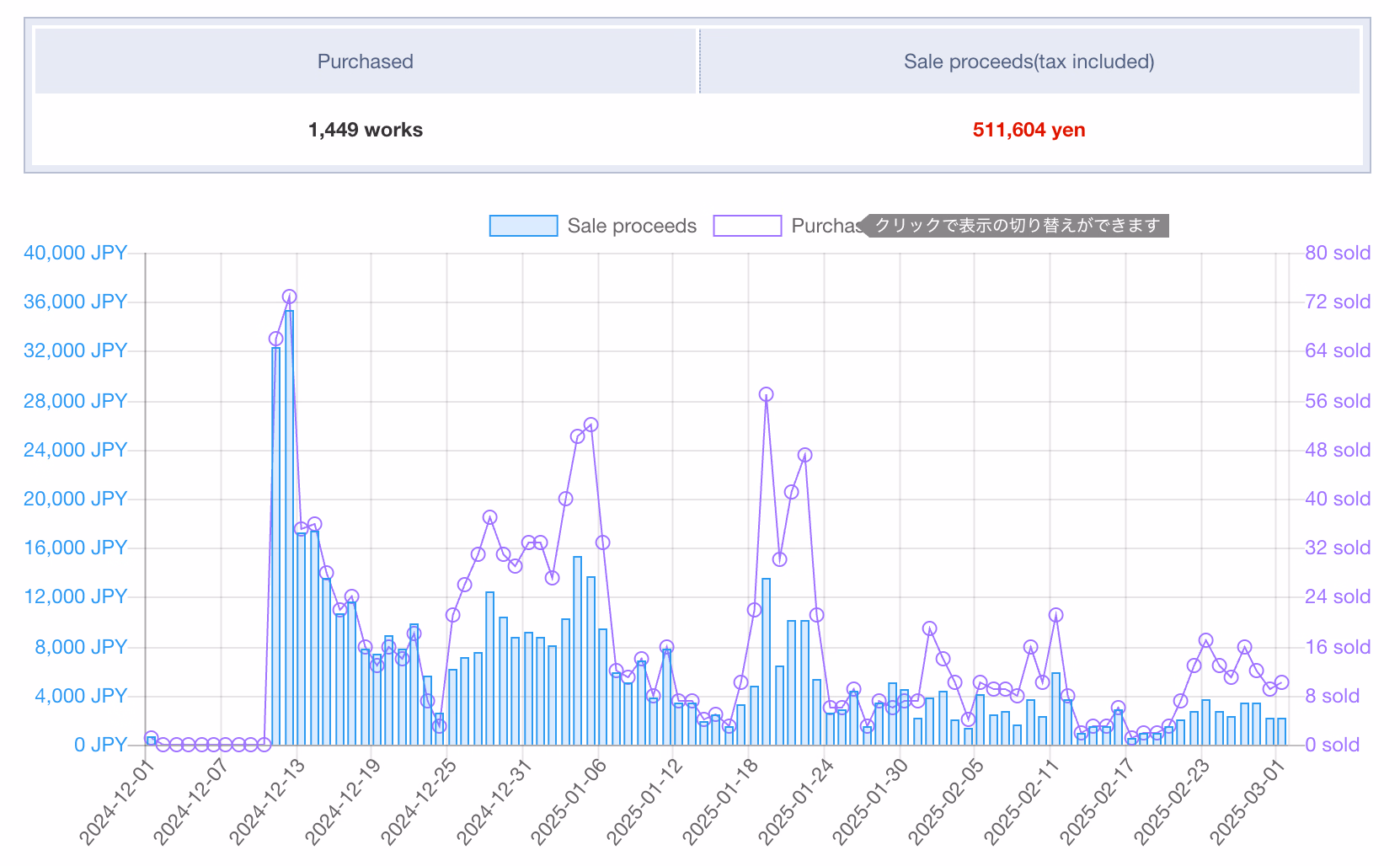Click the 40,000 JPY left axis label
This screenshot has width=1400, height=866.
coord(75,253)
